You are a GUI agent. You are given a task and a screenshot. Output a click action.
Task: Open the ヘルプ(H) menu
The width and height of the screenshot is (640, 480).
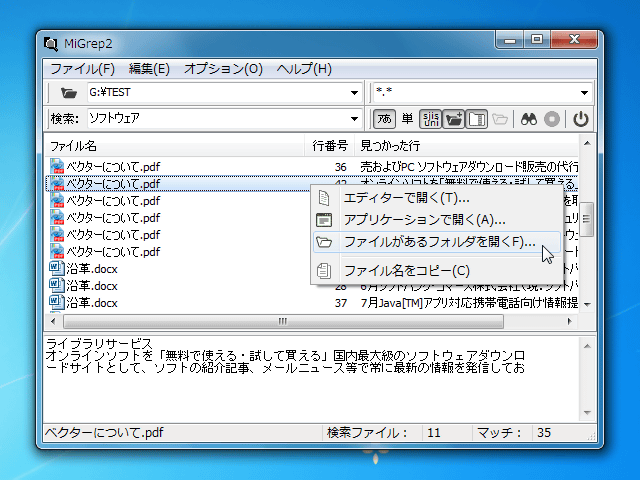[304, 69]
